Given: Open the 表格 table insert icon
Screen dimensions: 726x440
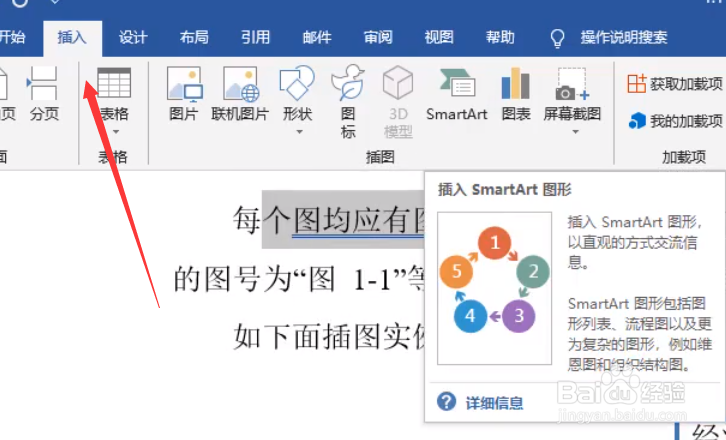Looking at the screenshot, I should coord(114,83).
